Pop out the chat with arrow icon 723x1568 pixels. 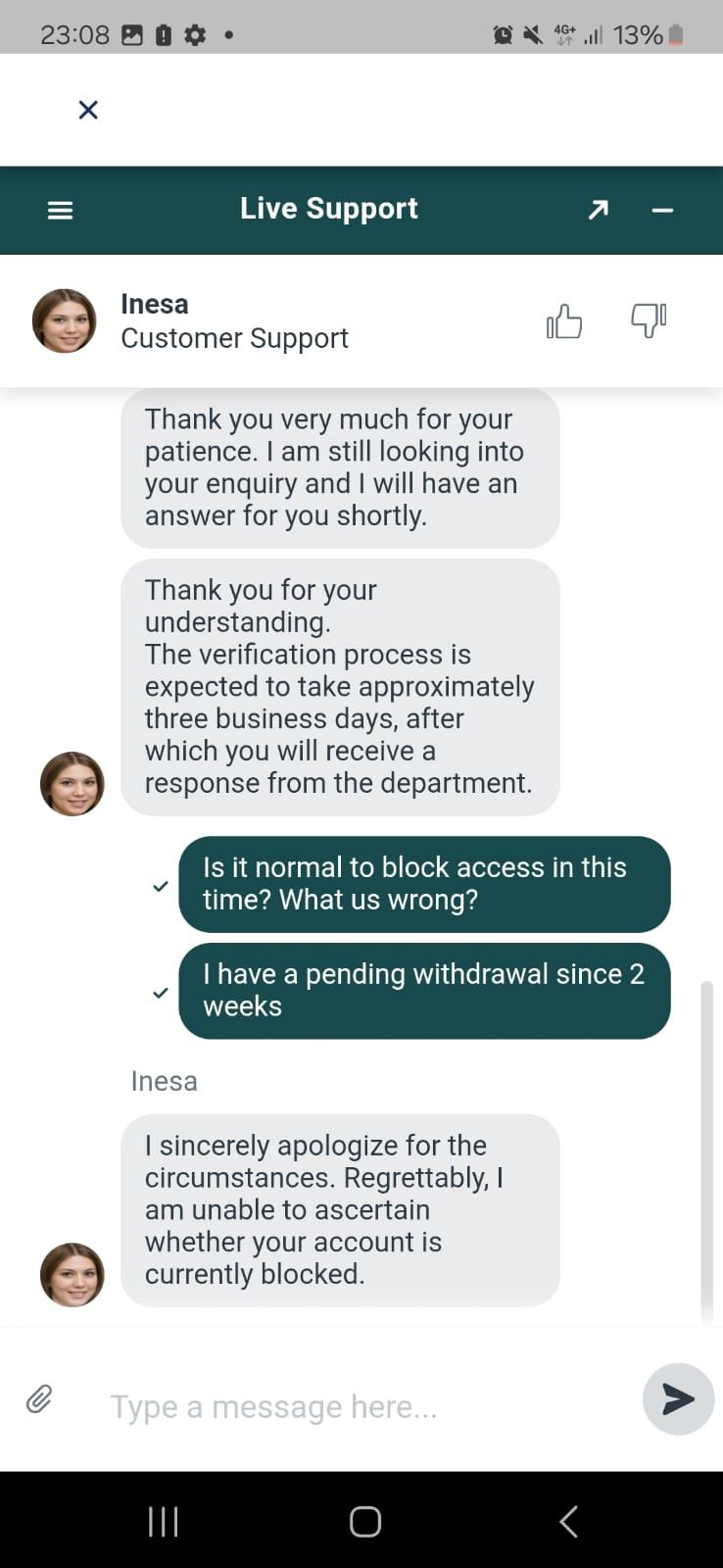tap(598, 210)
